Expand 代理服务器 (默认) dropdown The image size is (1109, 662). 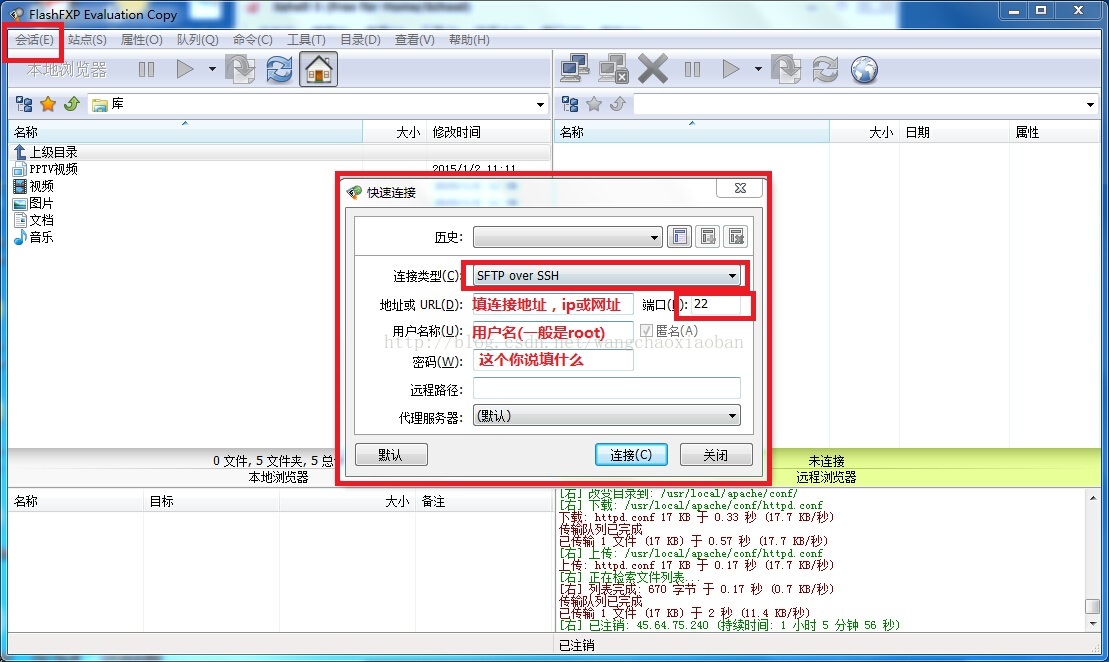click(607, 416)
